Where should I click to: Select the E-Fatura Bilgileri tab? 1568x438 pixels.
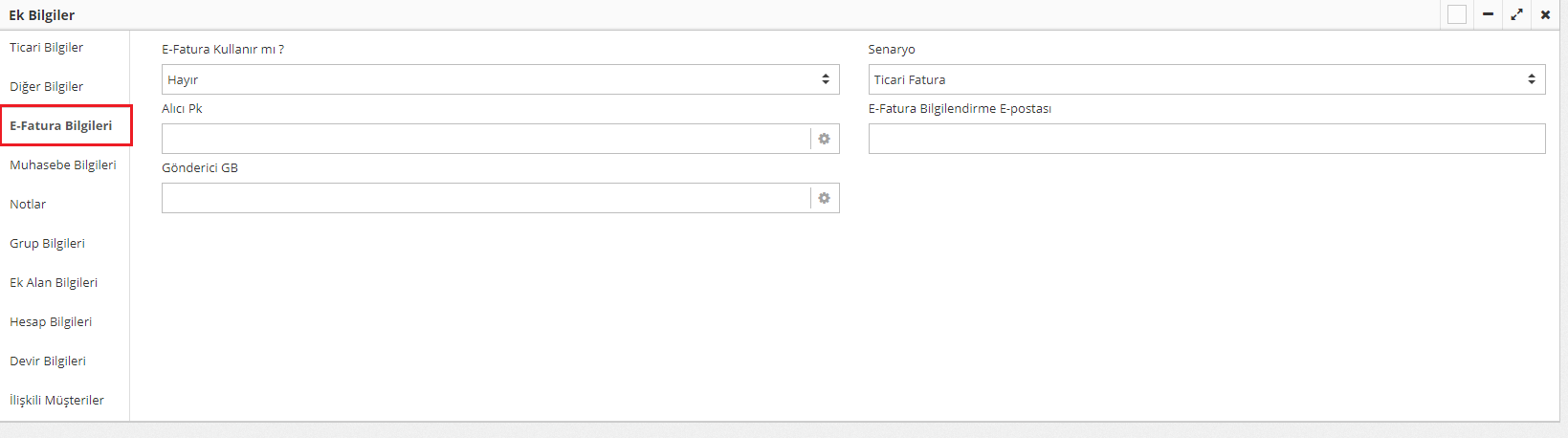pyautogui.click(x=60, y=125)
